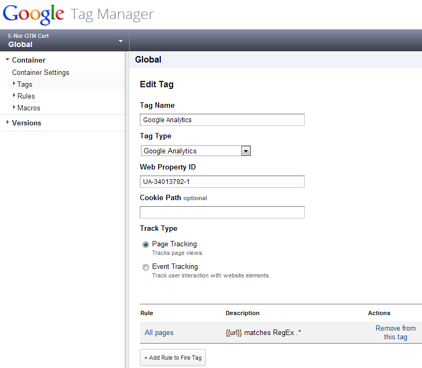Click the Tag Name input field
The height and width of the screenshot is (368, 422).
(222, 120)
